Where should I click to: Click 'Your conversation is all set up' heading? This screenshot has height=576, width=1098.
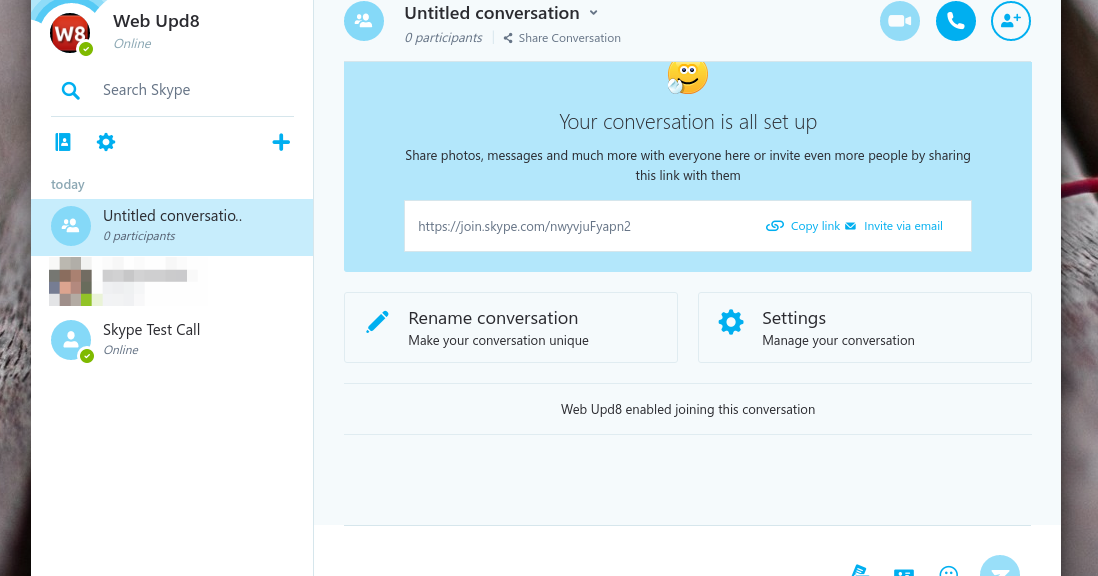tap(688, 122)
